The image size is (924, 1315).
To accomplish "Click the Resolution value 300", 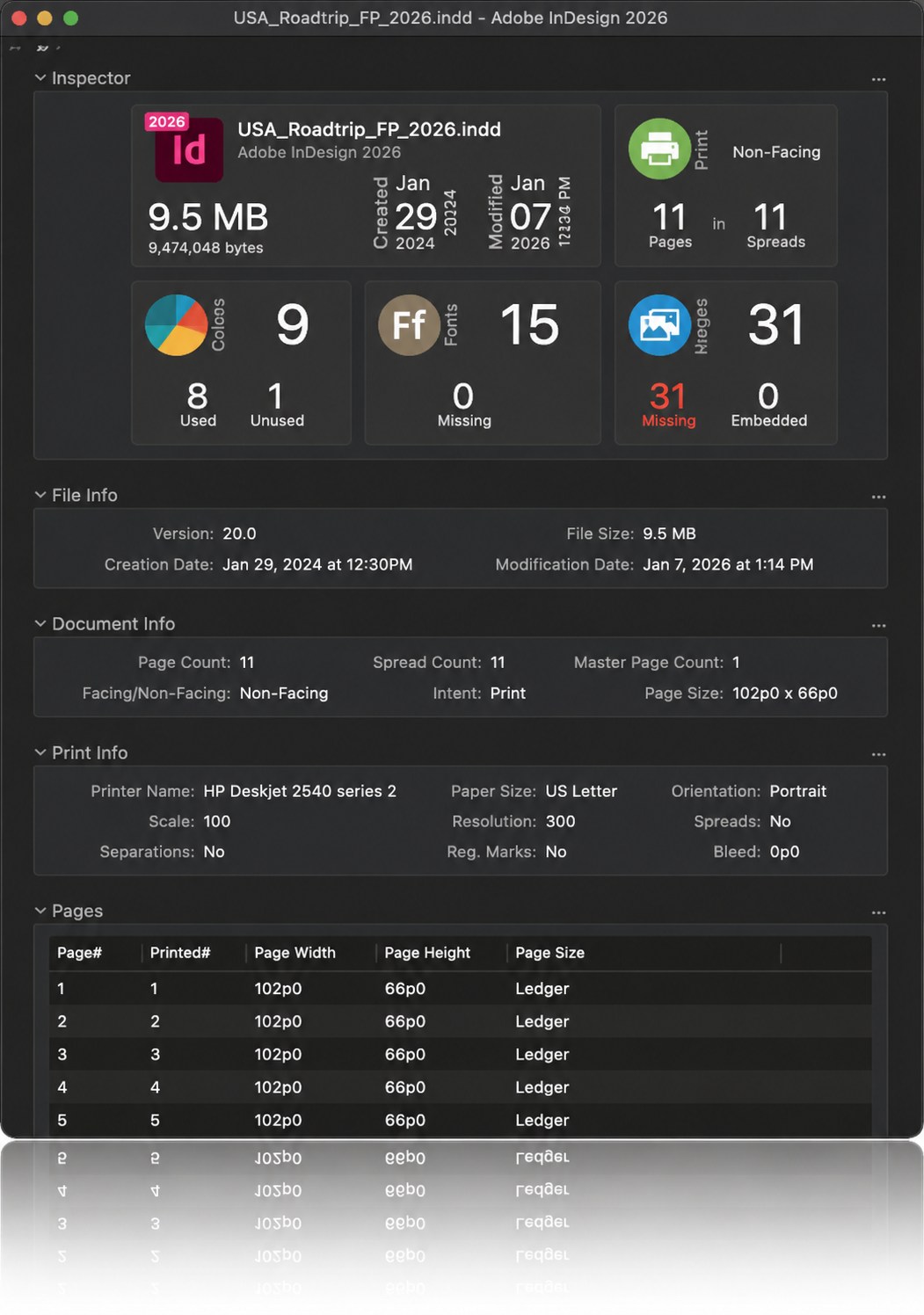I will (560, 821).
